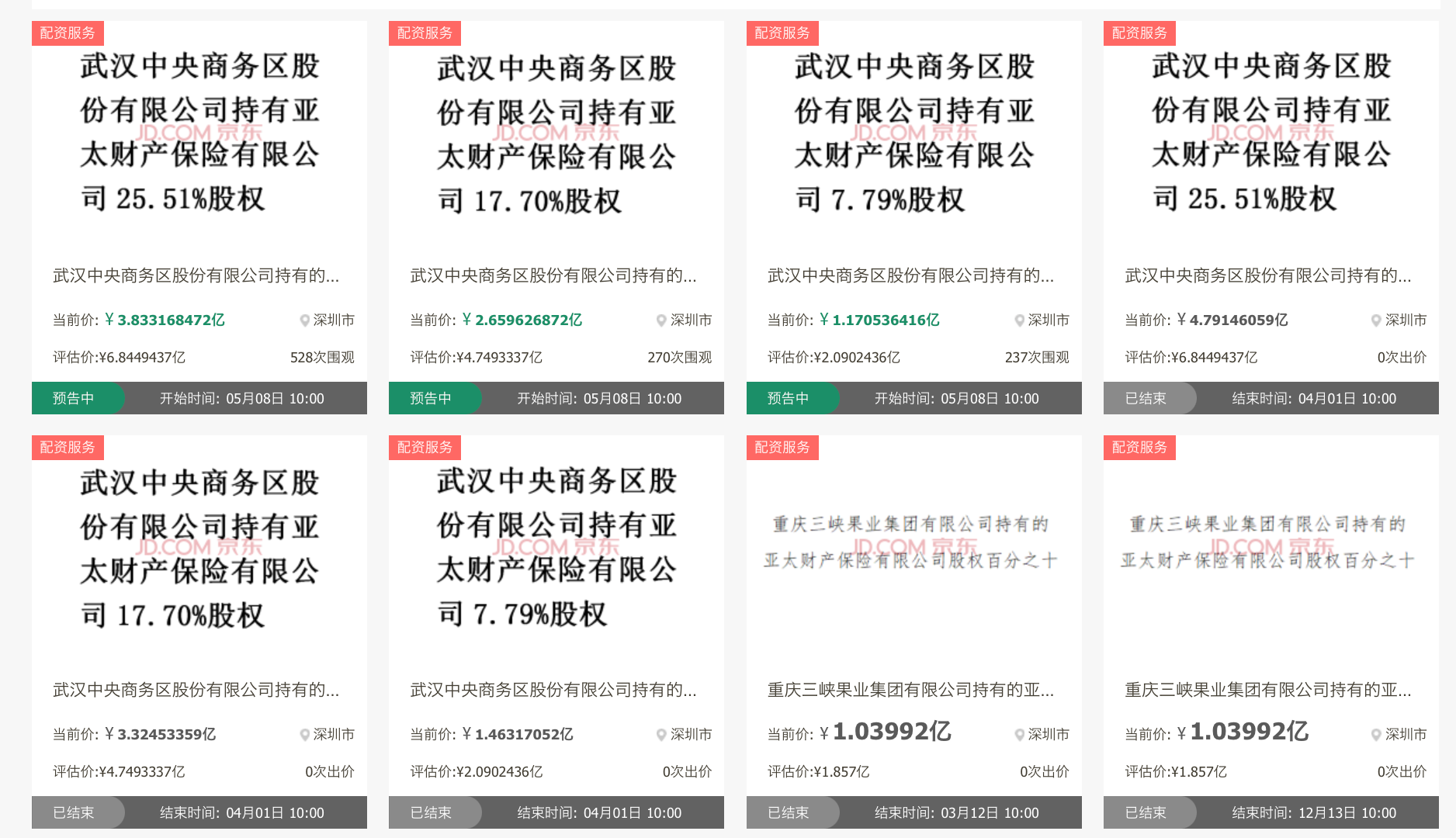
Task: Click 配资服务 tag on the 270次围观 card
Action: (425, 33)
